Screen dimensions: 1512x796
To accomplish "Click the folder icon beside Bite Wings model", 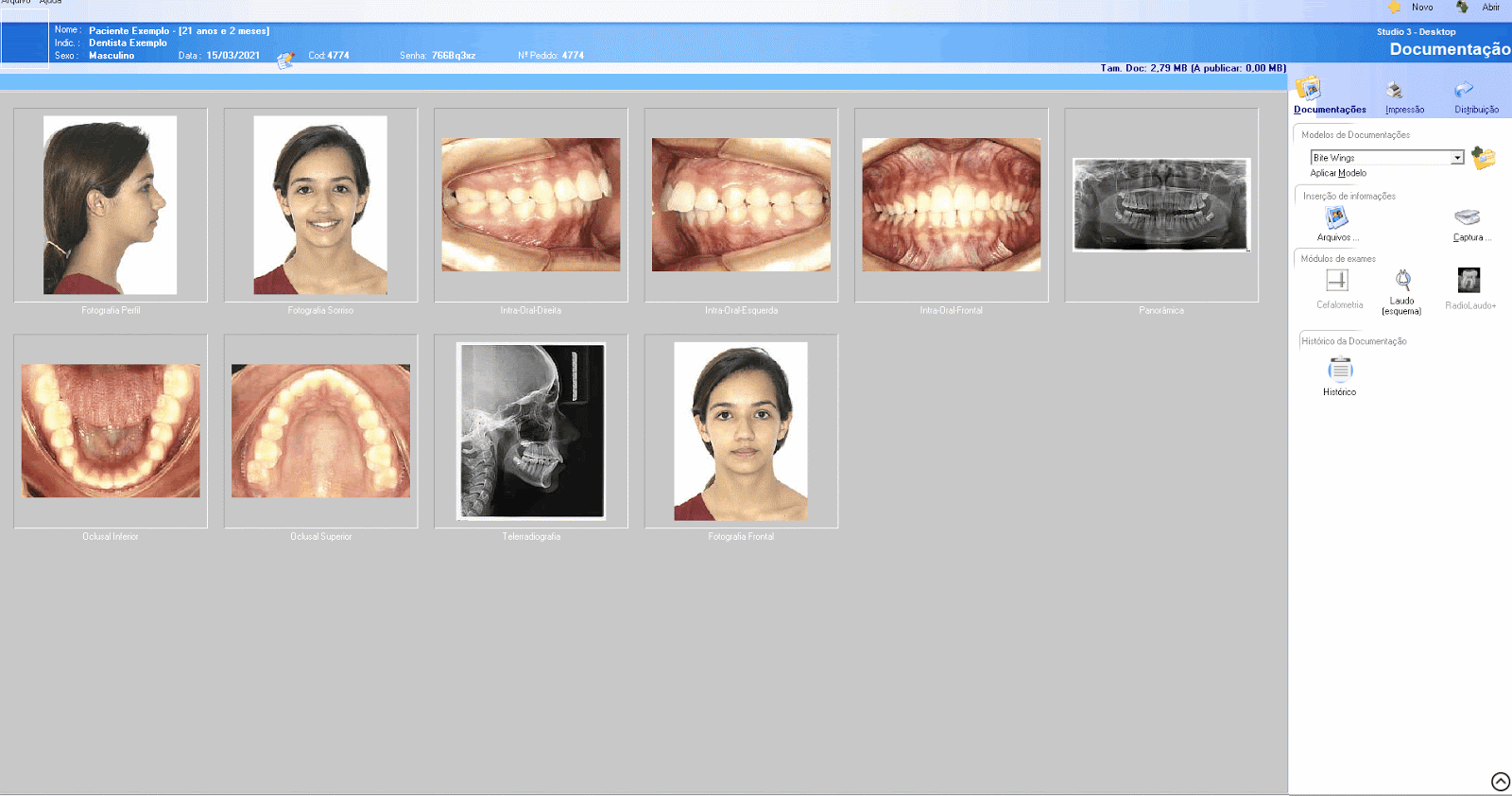I will click(1484, 158).
